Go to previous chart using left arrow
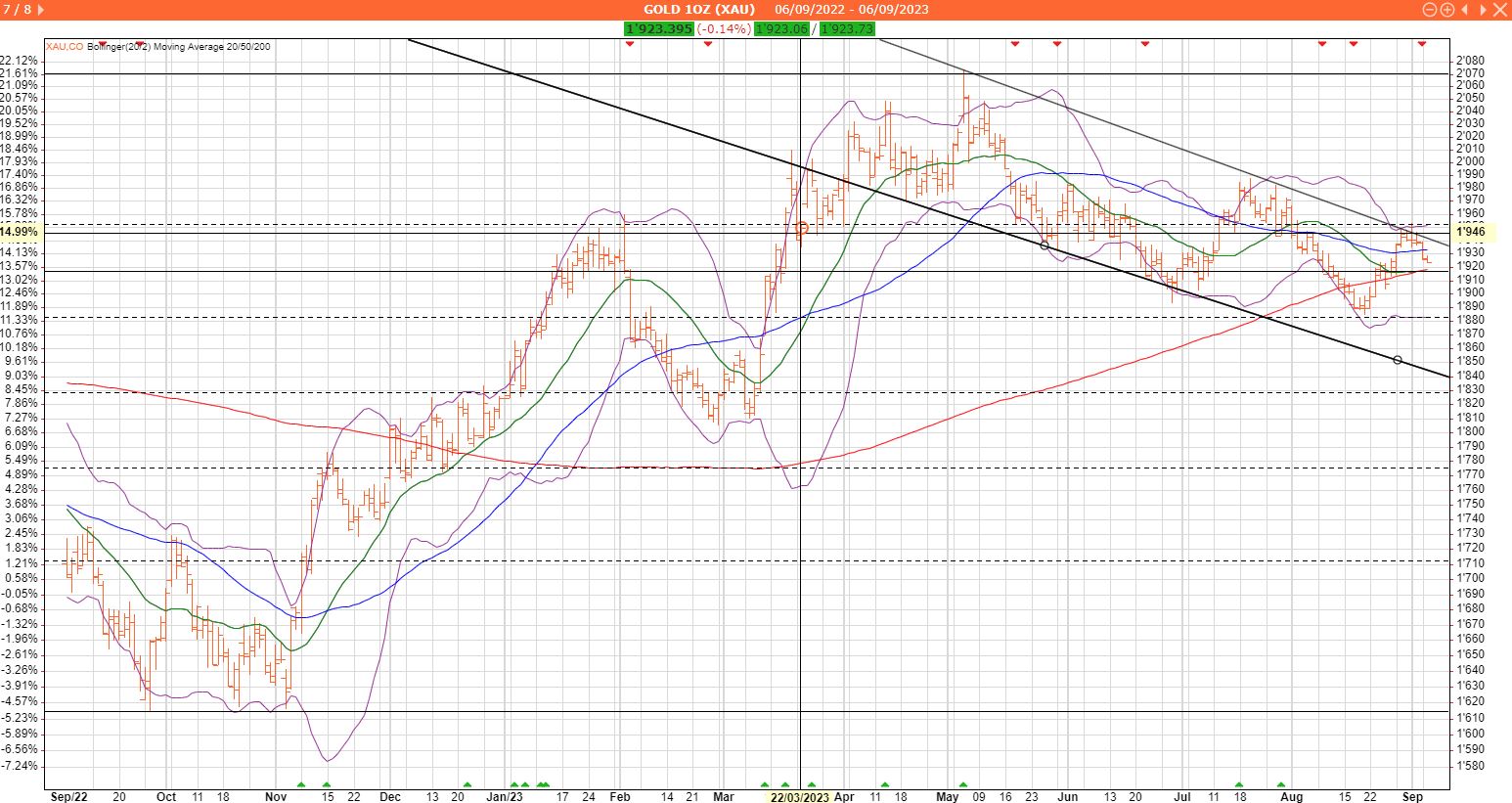The height and width of the screenshot is (803, 1512). [1464, 10]
